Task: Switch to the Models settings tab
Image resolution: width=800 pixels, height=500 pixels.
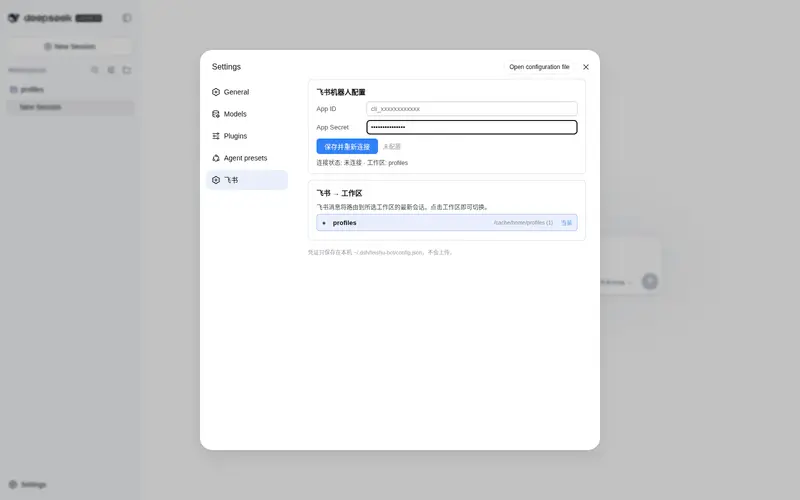Action: click(247, 114)
